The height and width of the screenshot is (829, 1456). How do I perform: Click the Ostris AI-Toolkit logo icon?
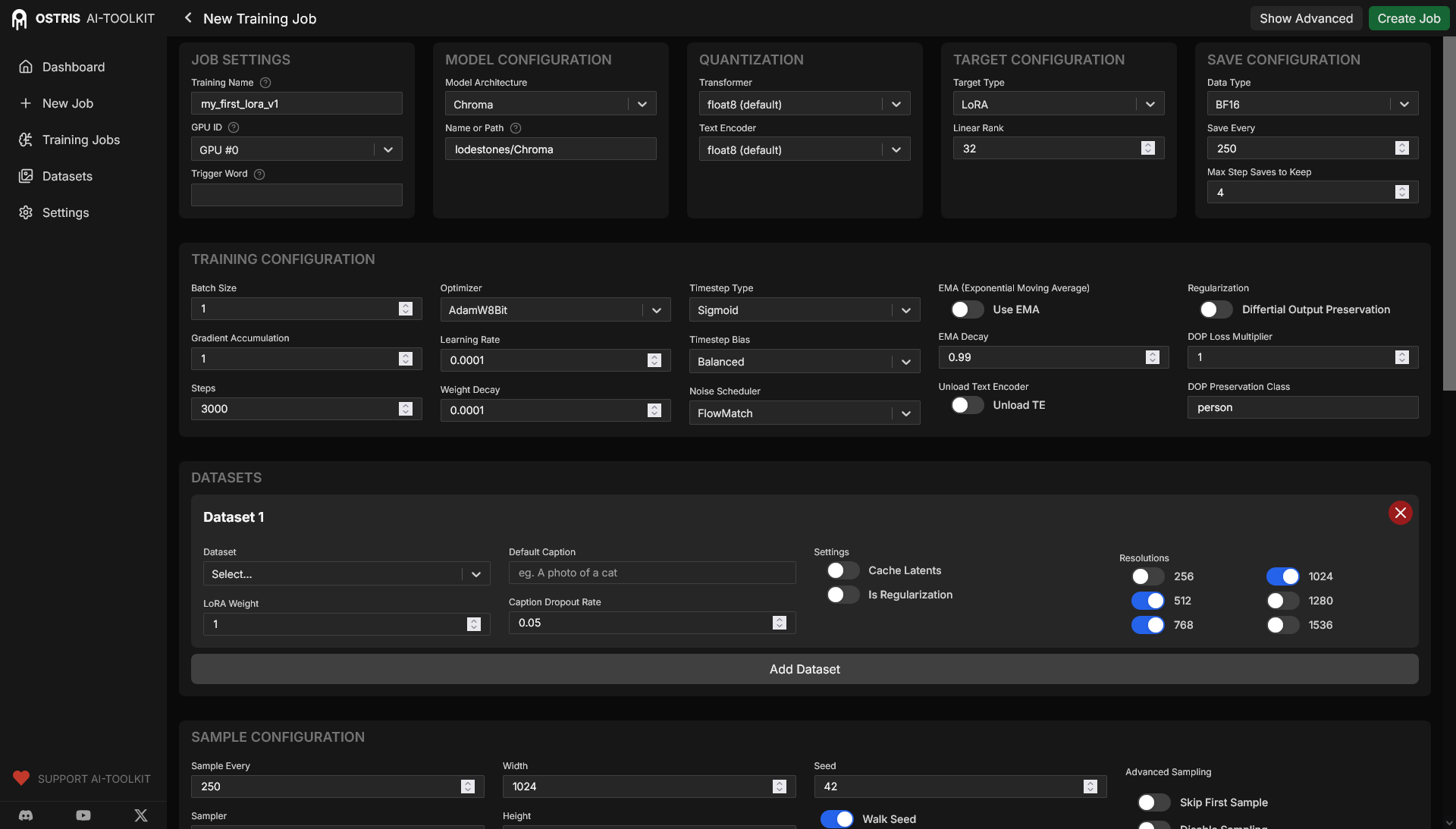click(x=19, y=19)
